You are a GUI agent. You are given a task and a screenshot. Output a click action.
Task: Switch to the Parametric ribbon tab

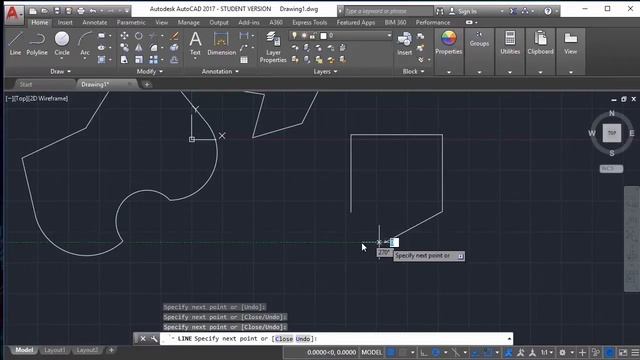click(131, 22)
